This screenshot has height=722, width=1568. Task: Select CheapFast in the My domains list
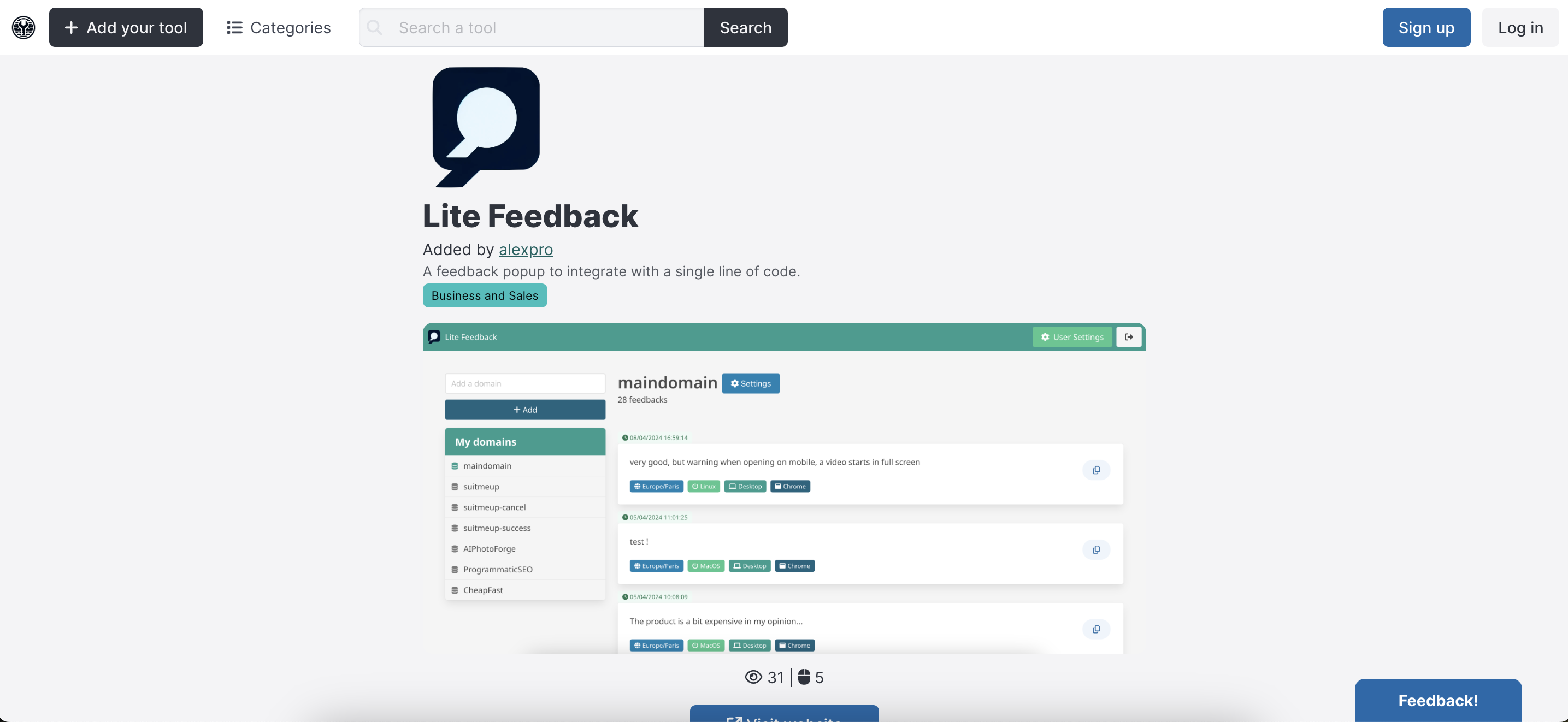[524, 590]
